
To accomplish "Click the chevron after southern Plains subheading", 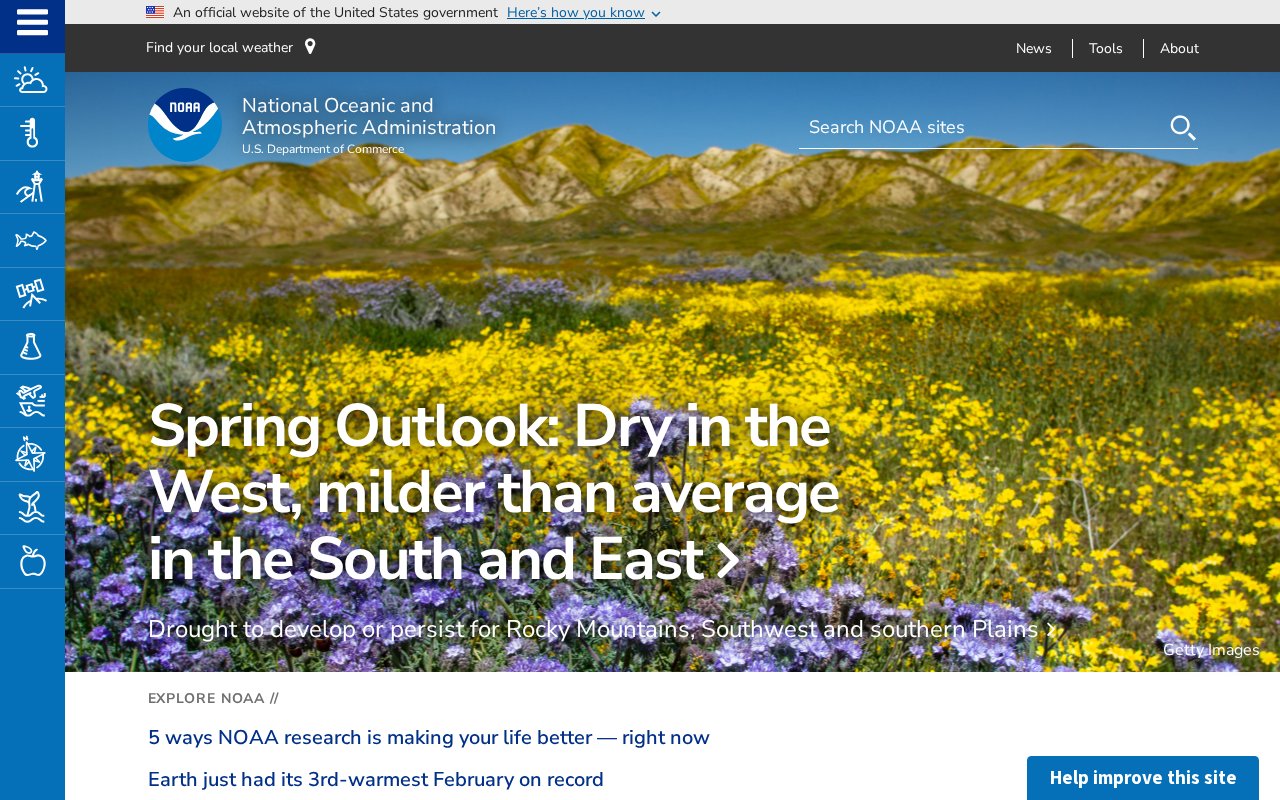I will (1051, 630).
